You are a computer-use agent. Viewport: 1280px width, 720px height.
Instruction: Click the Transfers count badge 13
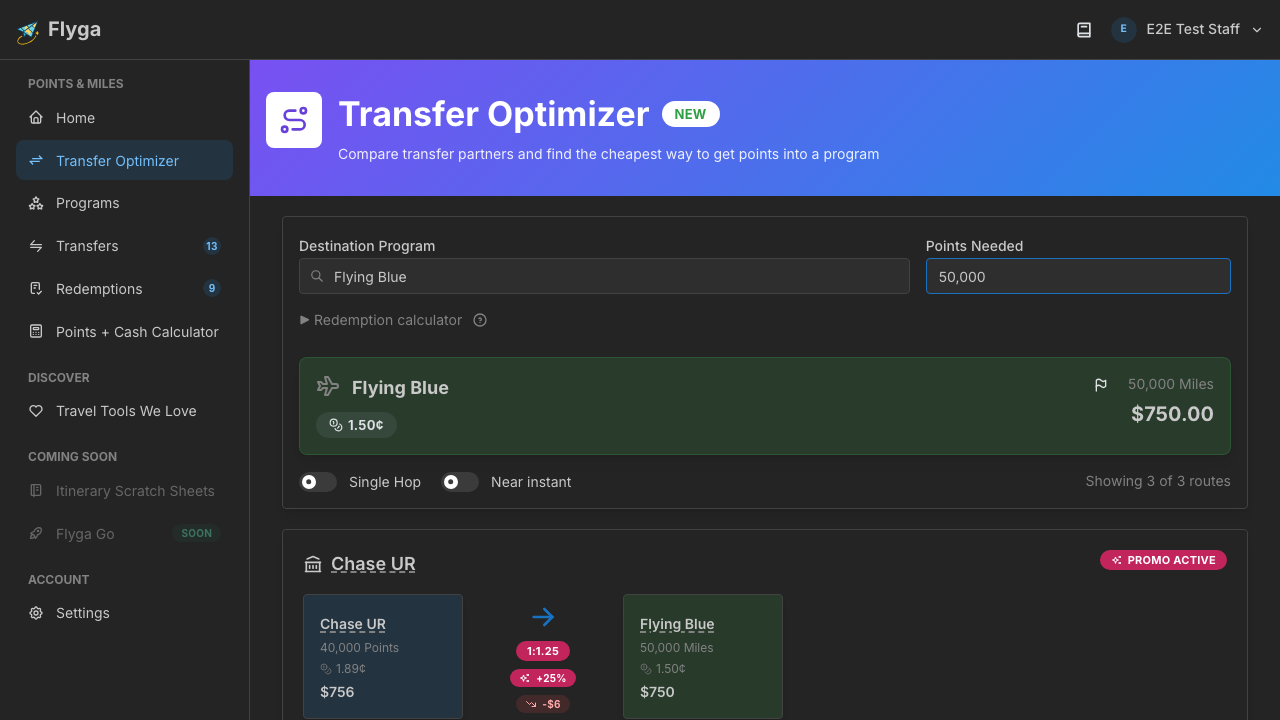(211, 246)
